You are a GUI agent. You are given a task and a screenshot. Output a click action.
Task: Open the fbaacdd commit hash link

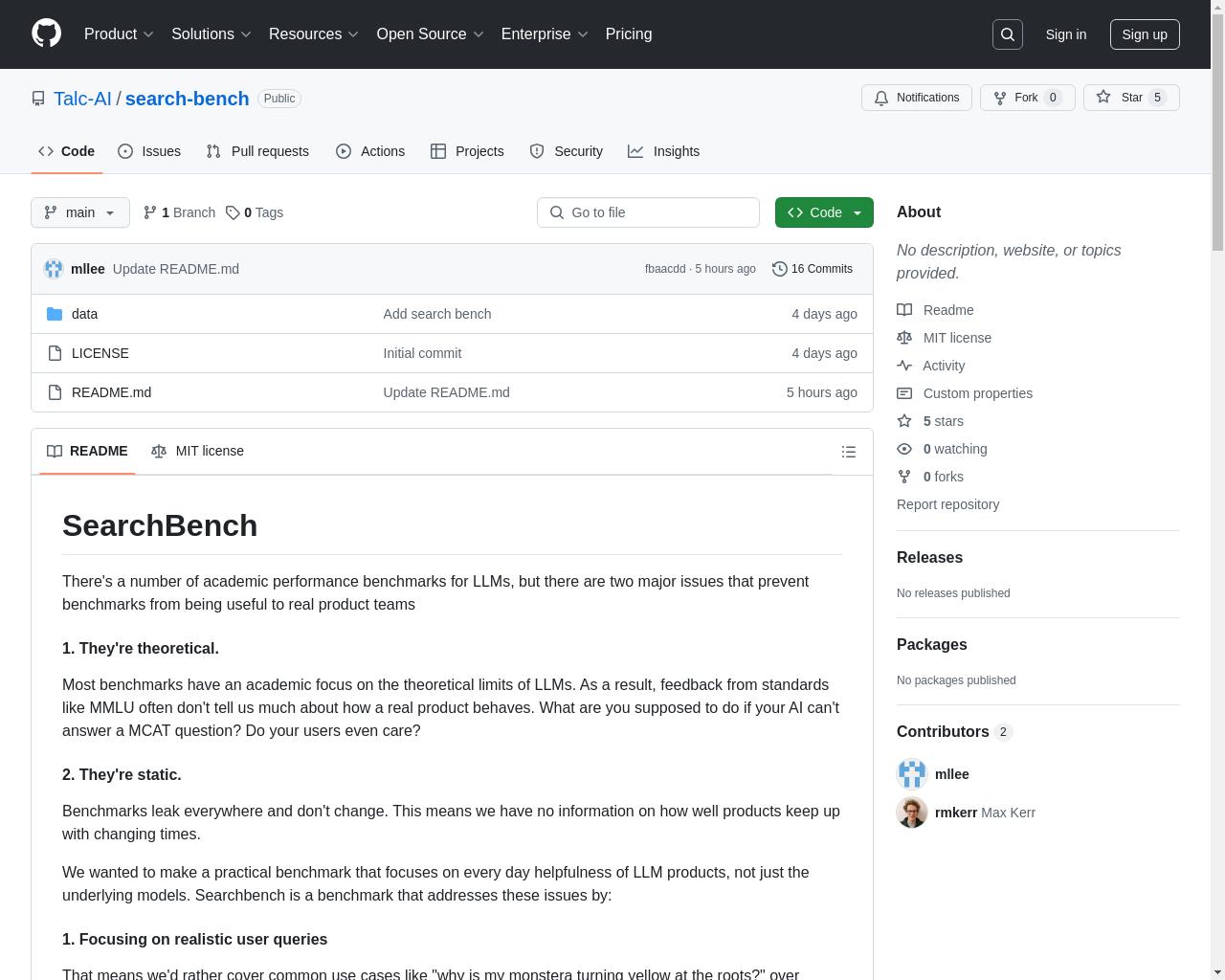tap(665, 269)
